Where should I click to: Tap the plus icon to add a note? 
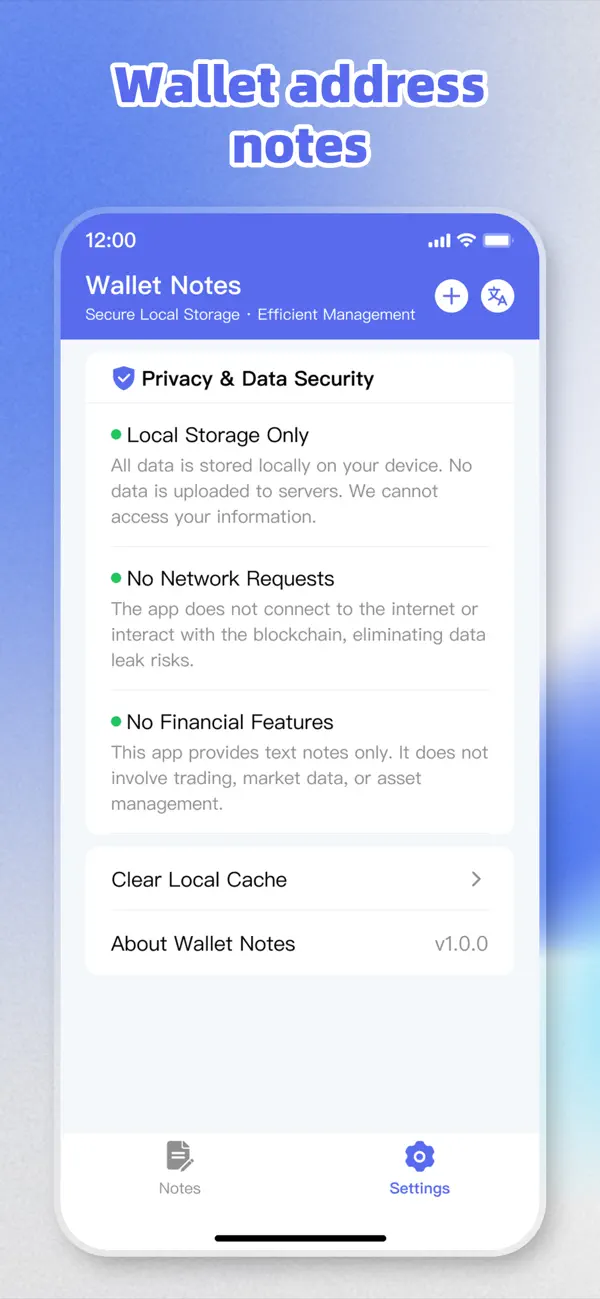click(x=451, y=296)
